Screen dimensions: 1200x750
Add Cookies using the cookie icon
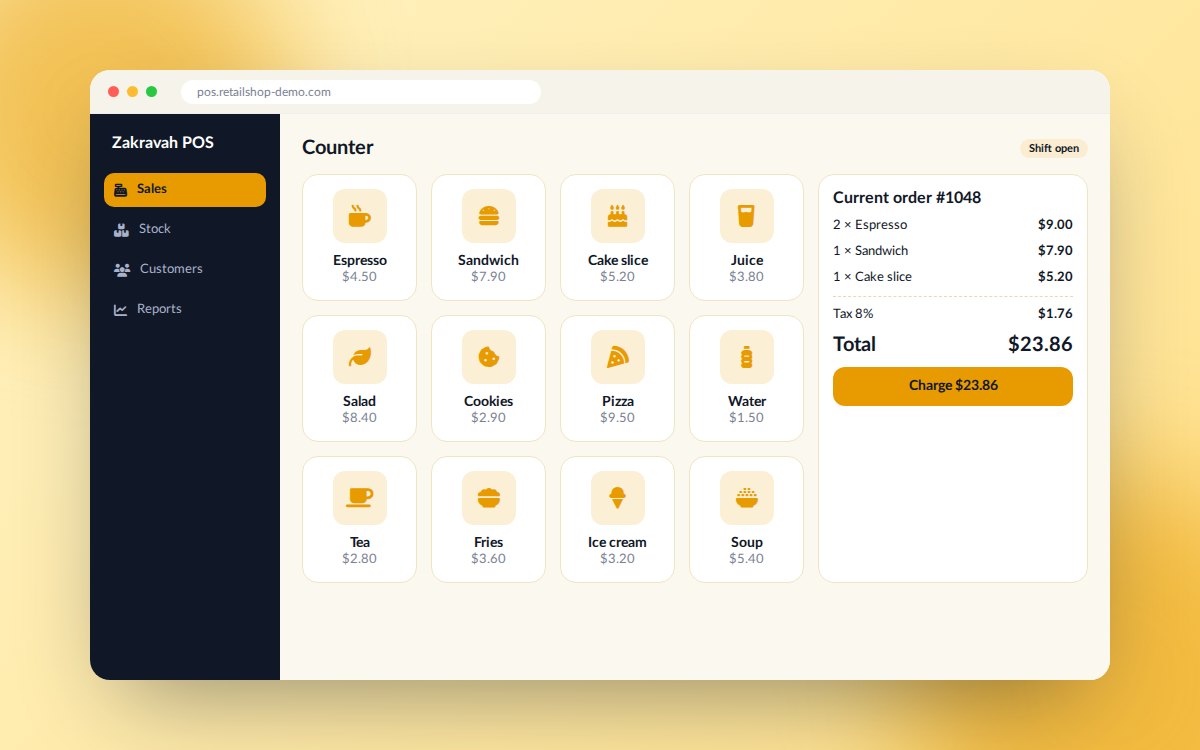pyautogui.click(x=489, y=357)
